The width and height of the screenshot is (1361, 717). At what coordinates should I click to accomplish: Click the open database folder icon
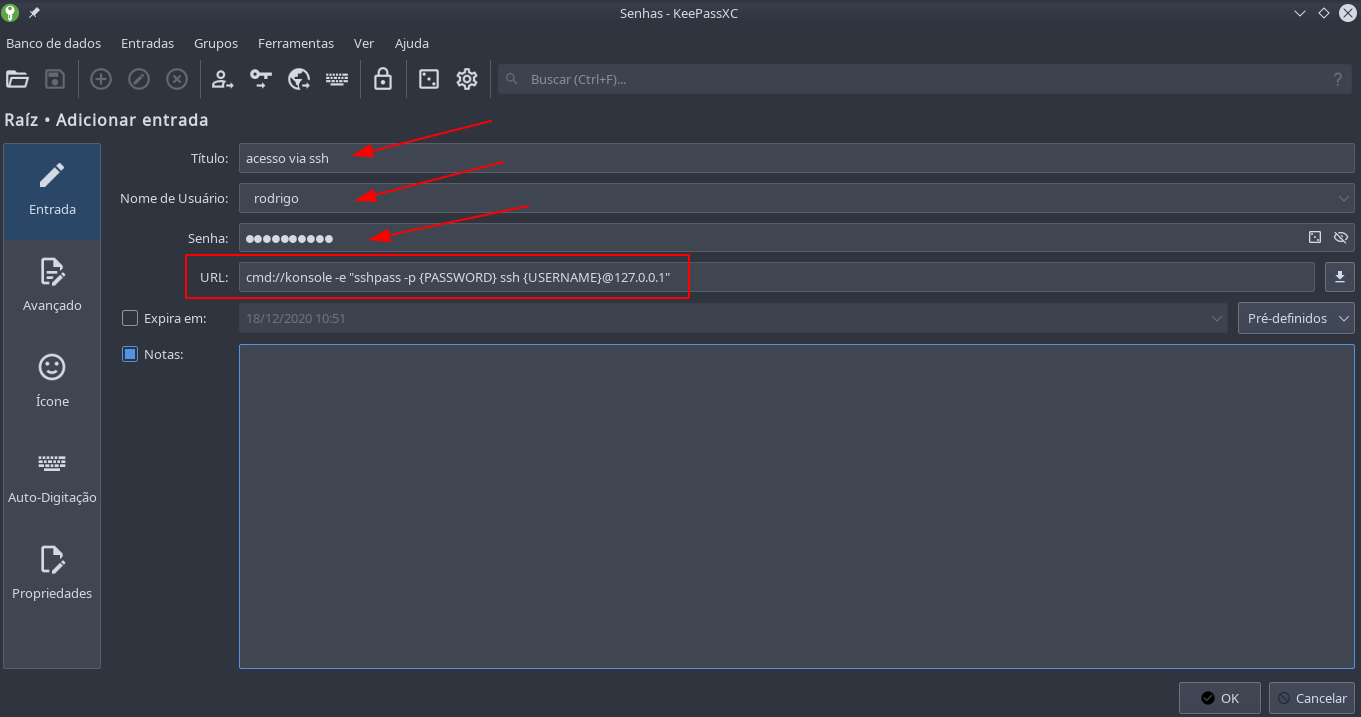(x=17, y=79)
